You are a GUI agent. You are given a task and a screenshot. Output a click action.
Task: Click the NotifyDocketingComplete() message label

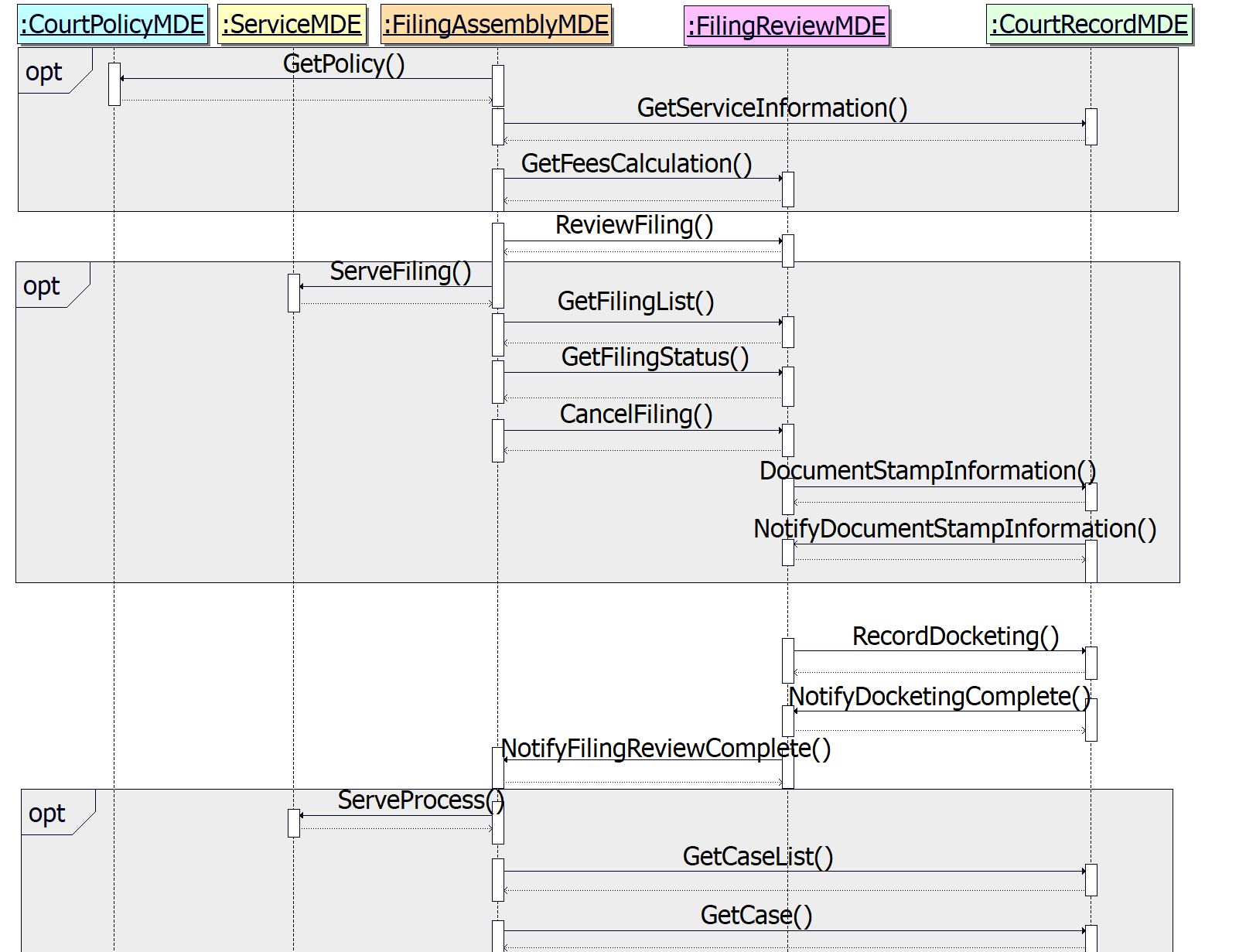[x=939, y=697]
